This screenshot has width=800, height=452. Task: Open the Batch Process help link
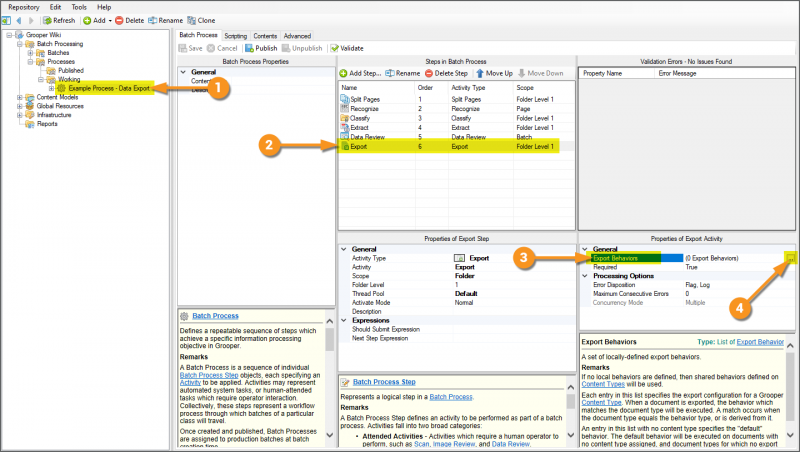pyautogui.click(x=215, y=316)
